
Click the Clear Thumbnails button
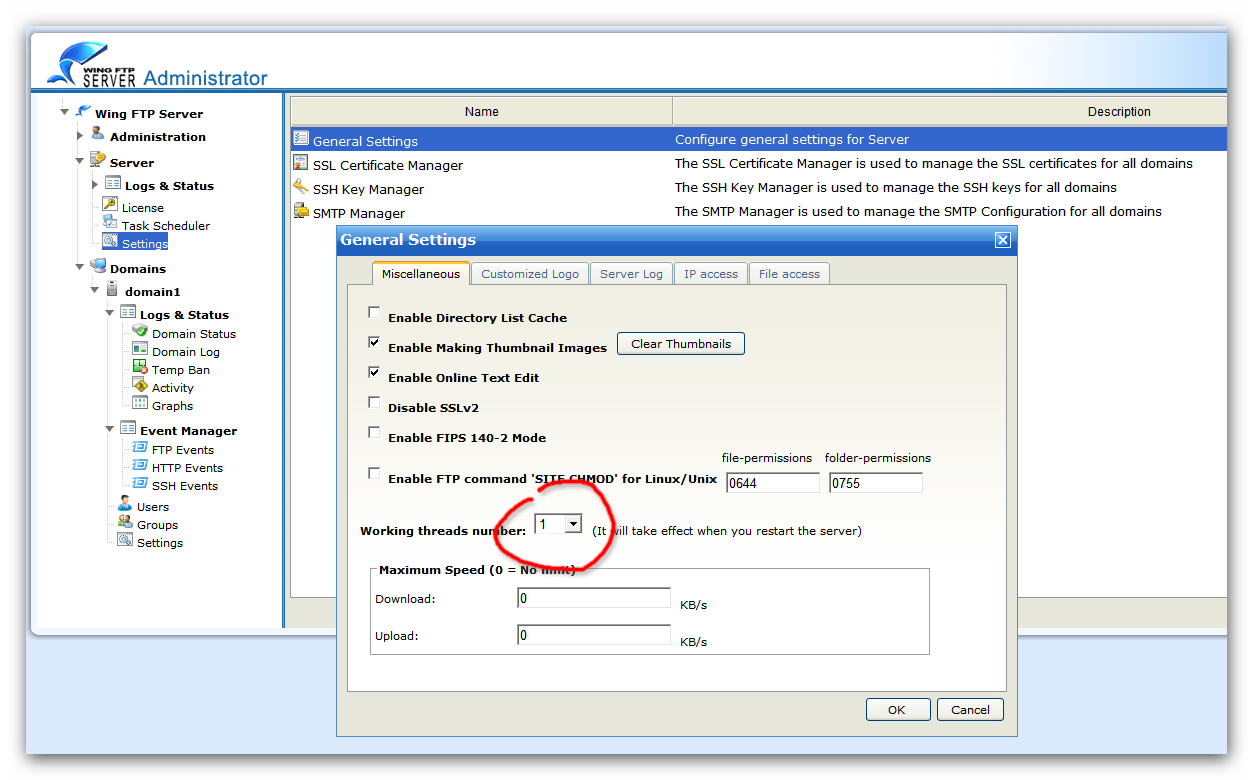(681, 344)
